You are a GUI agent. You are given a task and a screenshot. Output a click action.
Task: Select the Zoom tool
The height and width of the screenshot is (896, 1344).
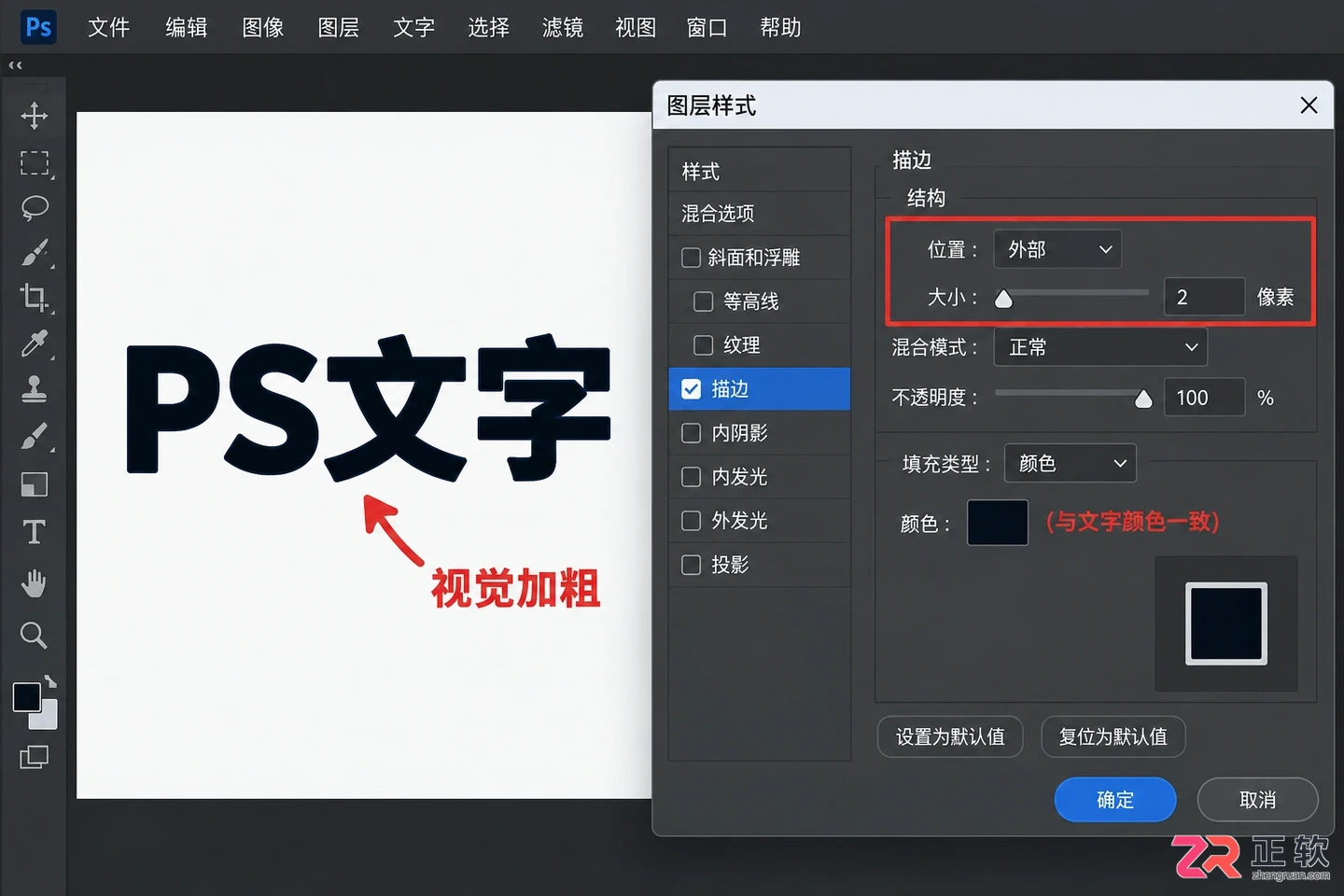click(x=35, y=636)
